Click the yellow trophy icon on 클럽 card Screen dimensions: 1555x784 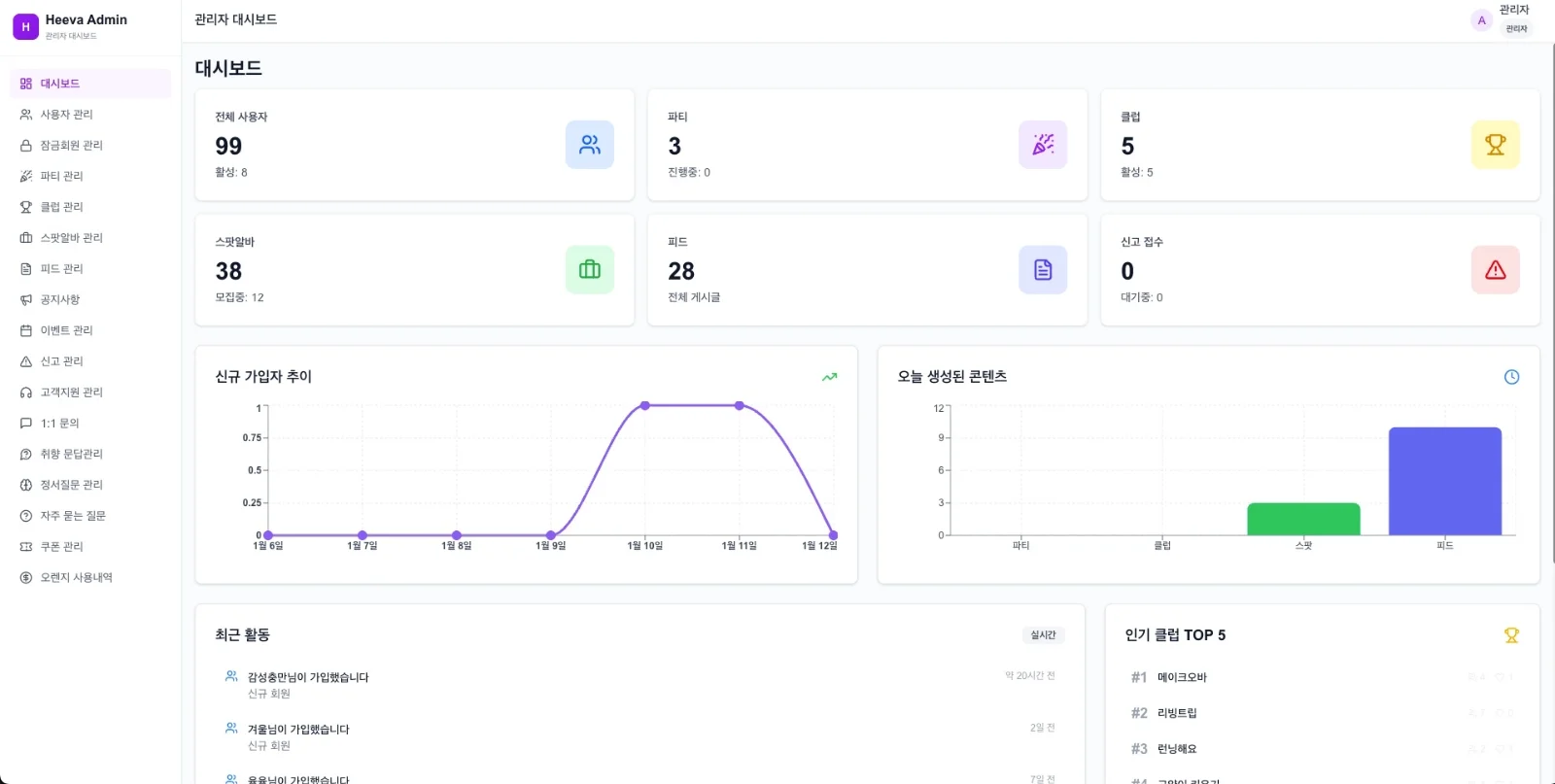[x=1496, y=145]
